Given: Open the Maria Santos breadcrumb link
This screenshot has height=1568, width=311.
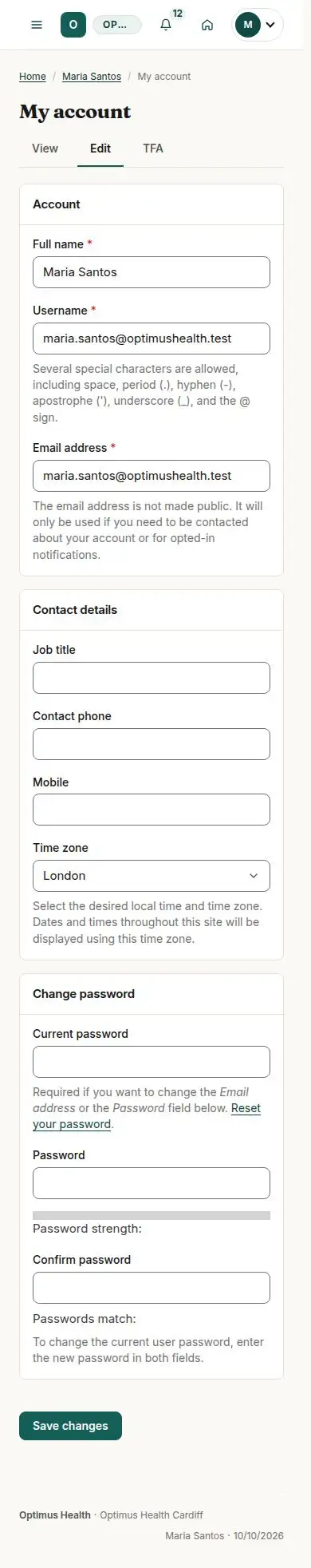Looking at the screenshot, I should 92,77.
